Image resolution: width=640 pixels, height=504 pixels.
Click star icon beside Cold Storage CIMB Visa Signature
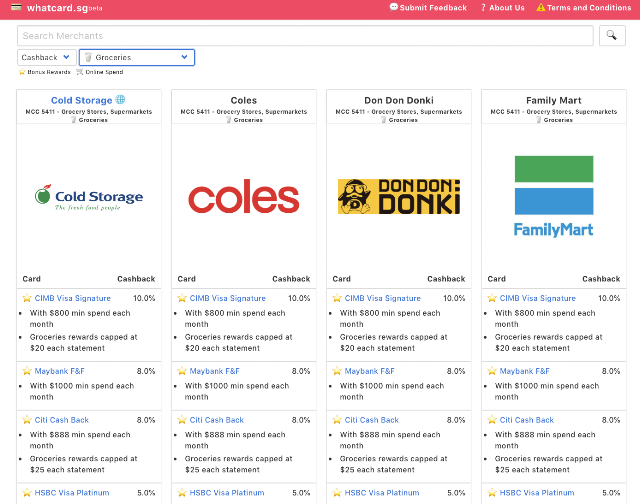click(x=27, y=298)
